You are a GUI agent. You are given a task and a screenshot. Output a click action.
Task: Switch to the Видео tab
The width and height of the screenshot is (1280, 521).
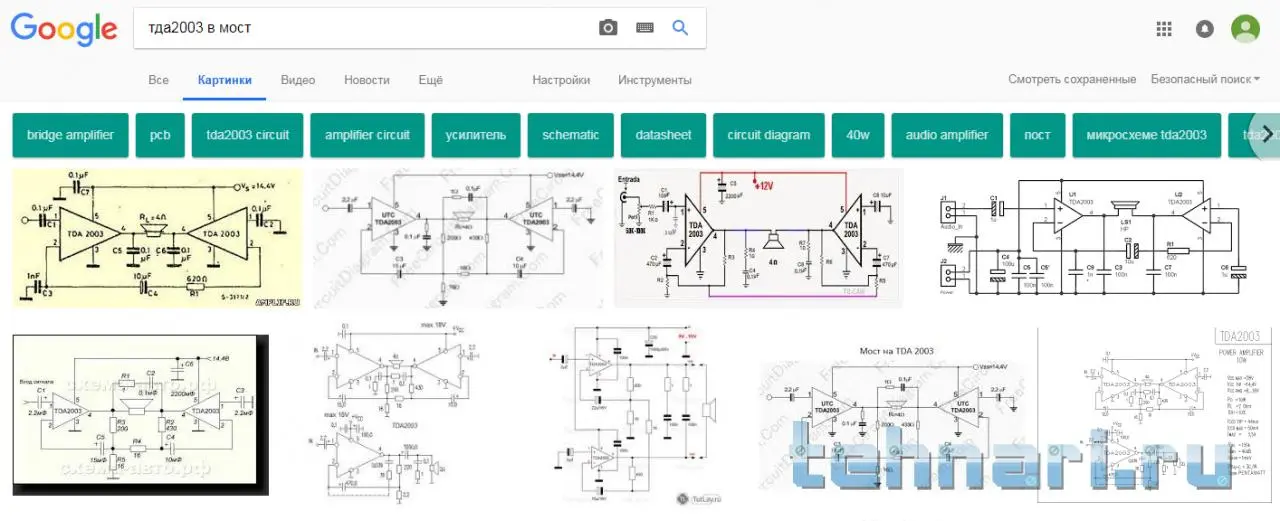click(x=298, y=80)
